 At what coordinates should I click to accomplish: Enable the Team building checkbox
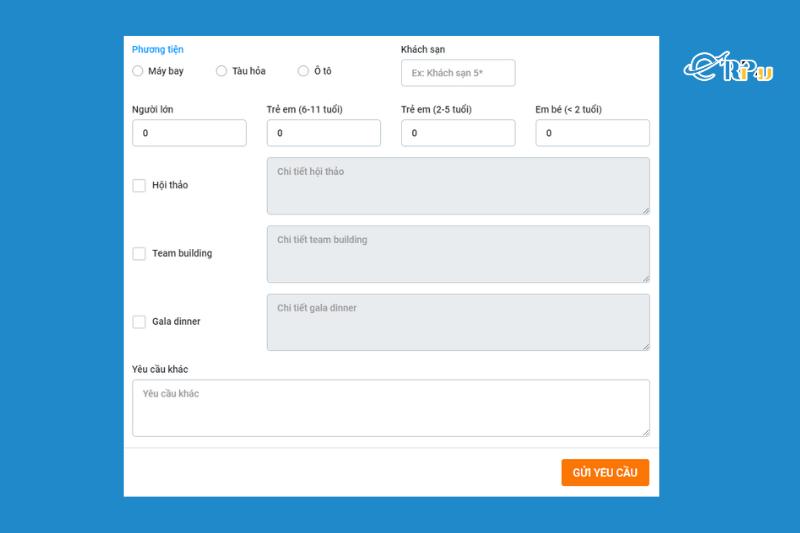139,254
